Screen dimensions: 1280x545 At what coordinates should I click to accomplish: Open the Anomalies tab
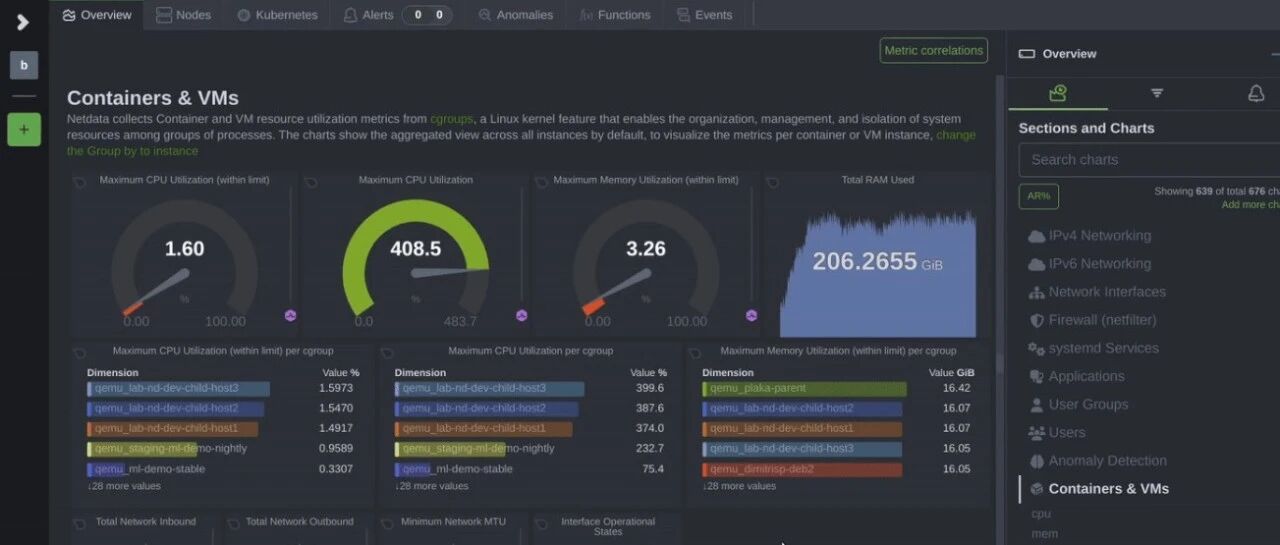pos(515,15)
